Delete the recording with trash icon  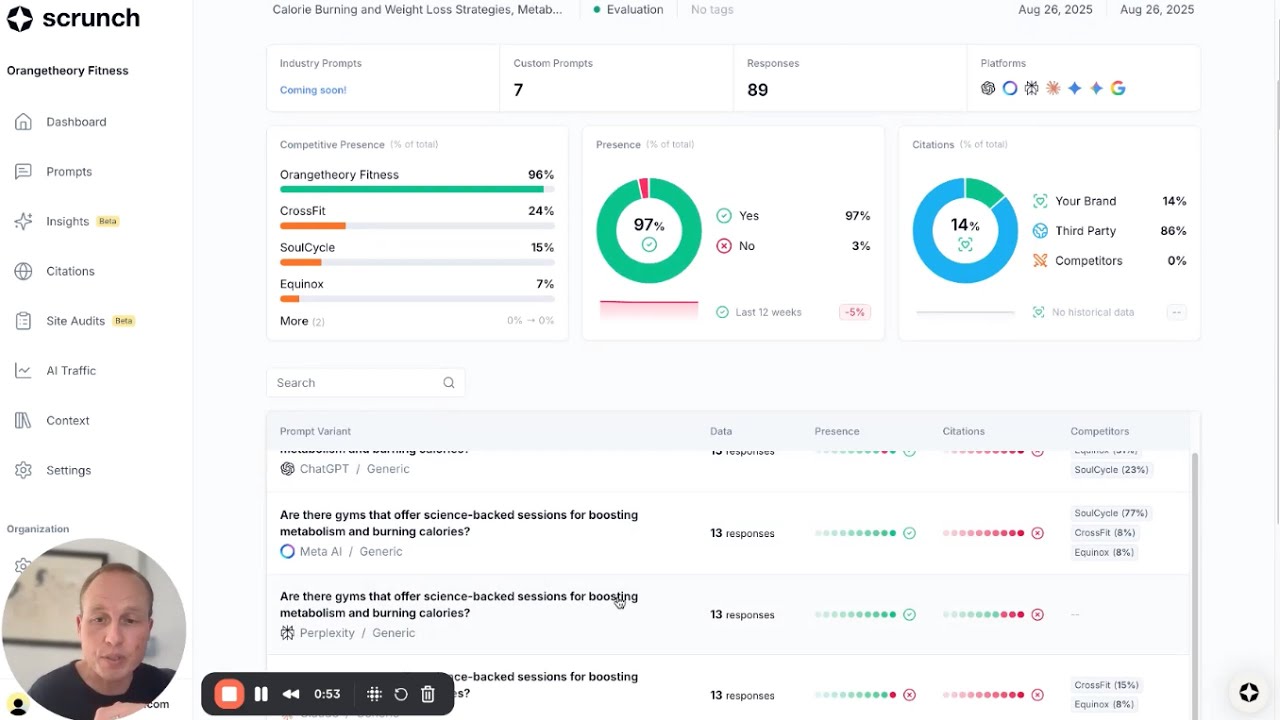coord(427,694)
